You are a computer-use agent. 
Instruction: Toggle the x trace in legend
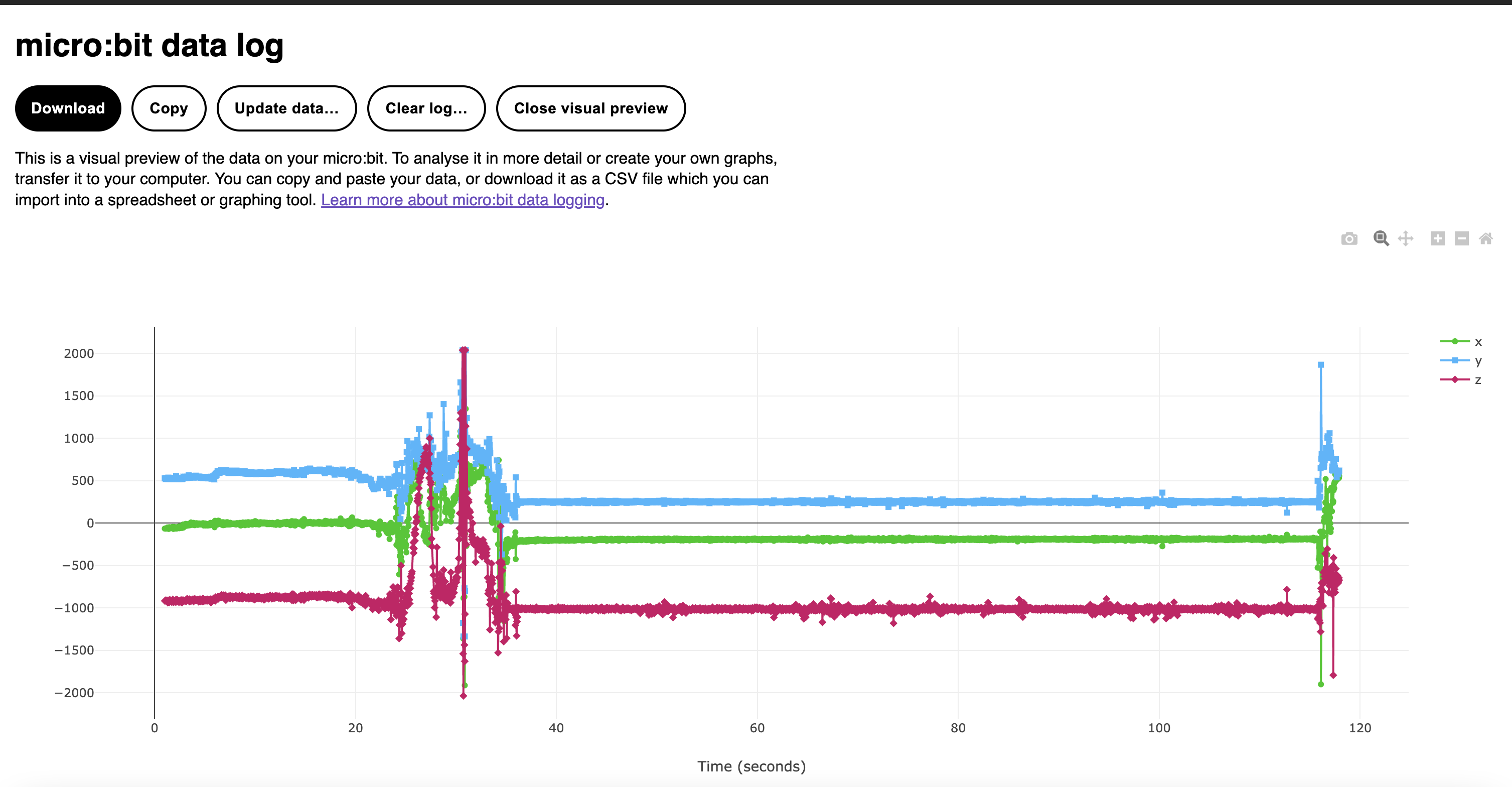pyautogui.click(x=1461, y=342)
